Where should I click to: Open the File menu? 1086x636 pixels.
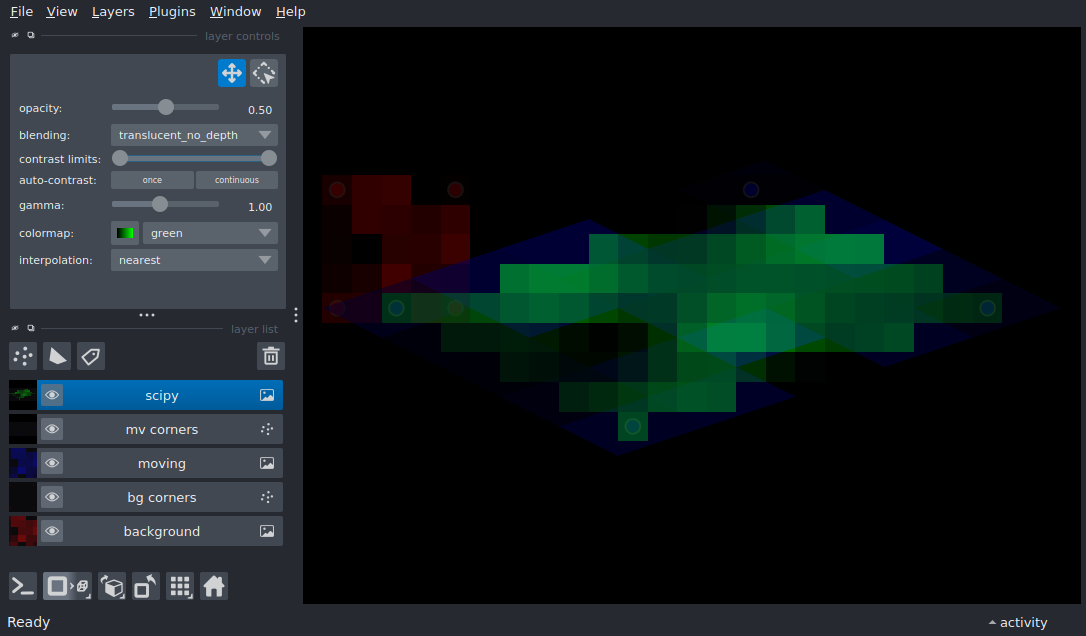(21, 12)
